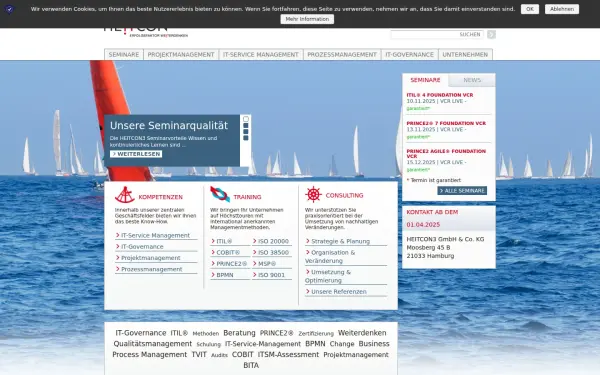Open IT-Service Management under Kompetenzen

tap(156, 235)
